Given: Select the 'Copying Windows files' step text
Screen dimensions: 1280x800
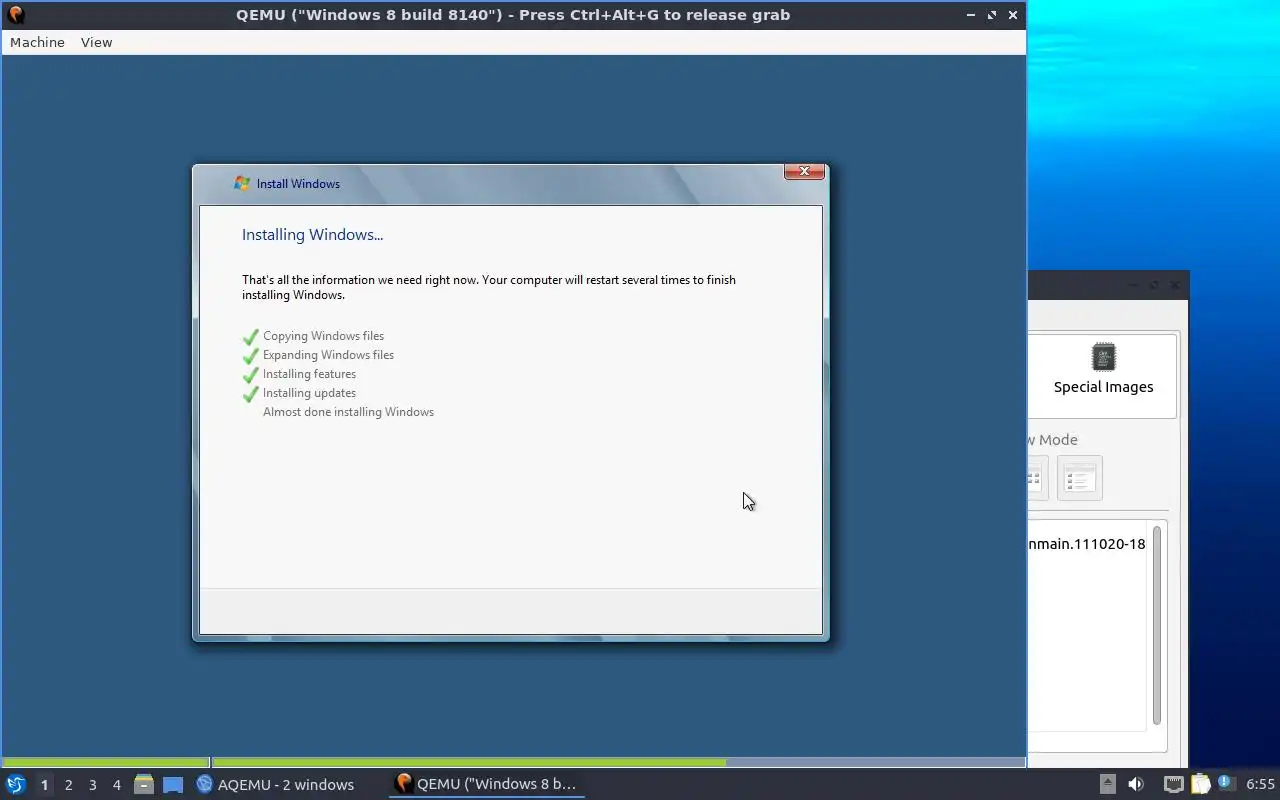Looking at the screenshot, I should (x=323, y=336).
